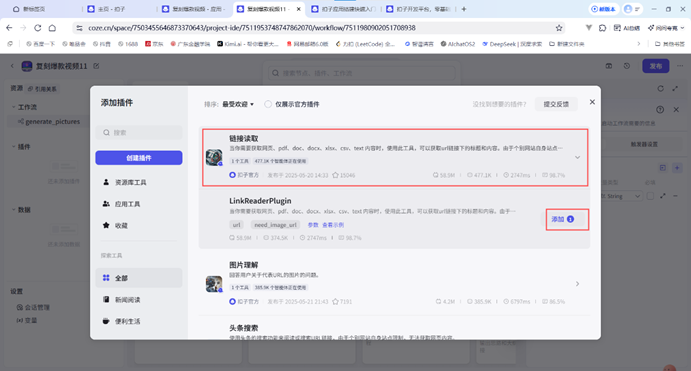691x371 pixels.
Task: Edit project name pencil icon
Action: (96, 66)
